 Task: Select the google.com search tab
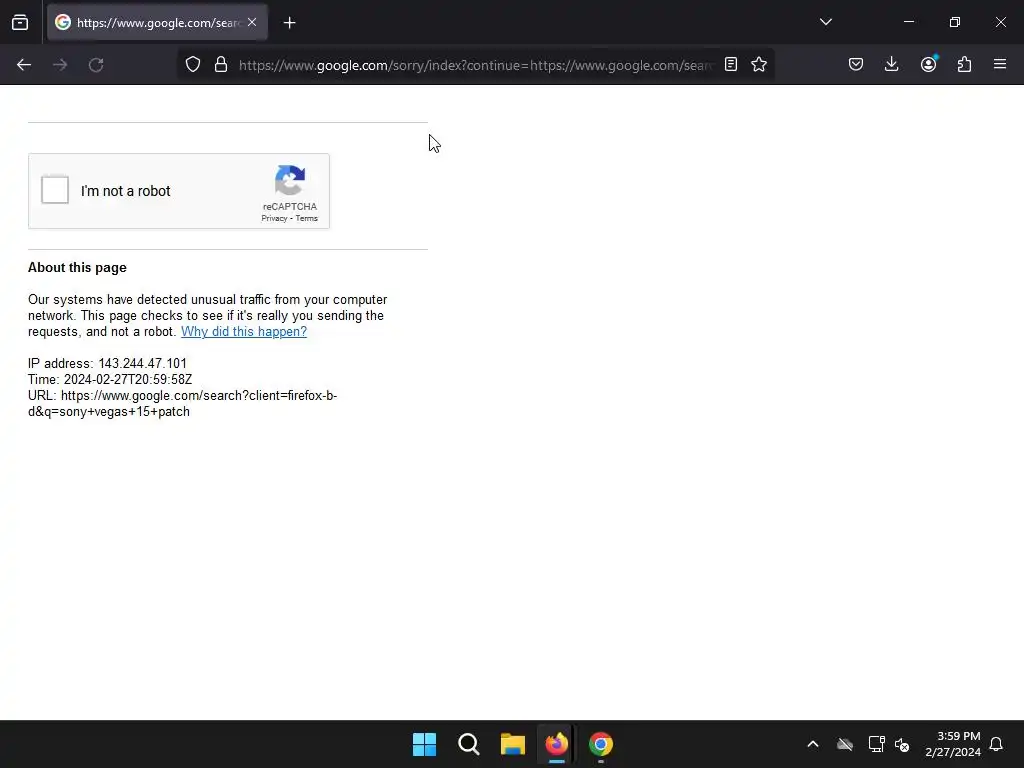point(157,22)
